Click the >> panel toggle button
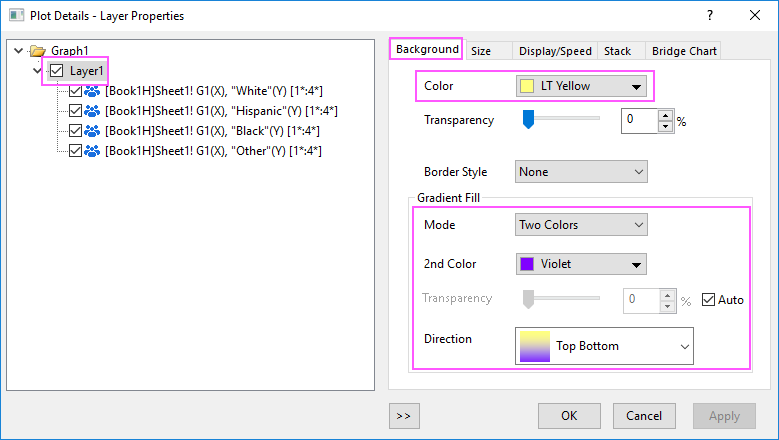 (x=404, y=416)
